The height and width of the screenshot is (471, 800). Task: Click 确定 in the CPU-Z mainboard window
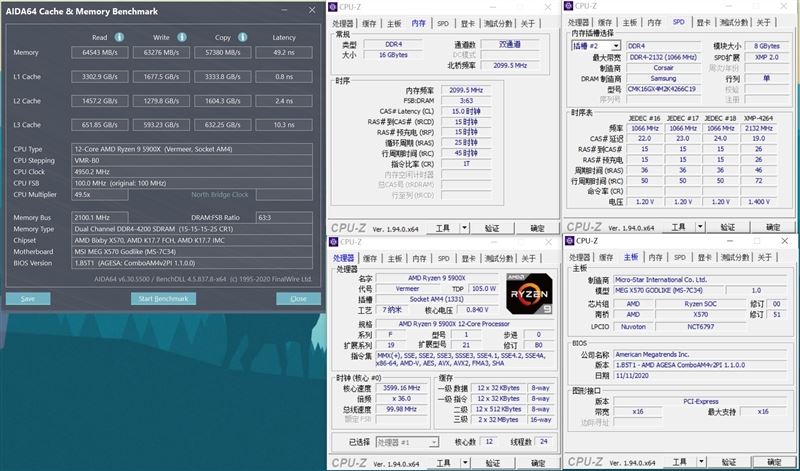774,461
